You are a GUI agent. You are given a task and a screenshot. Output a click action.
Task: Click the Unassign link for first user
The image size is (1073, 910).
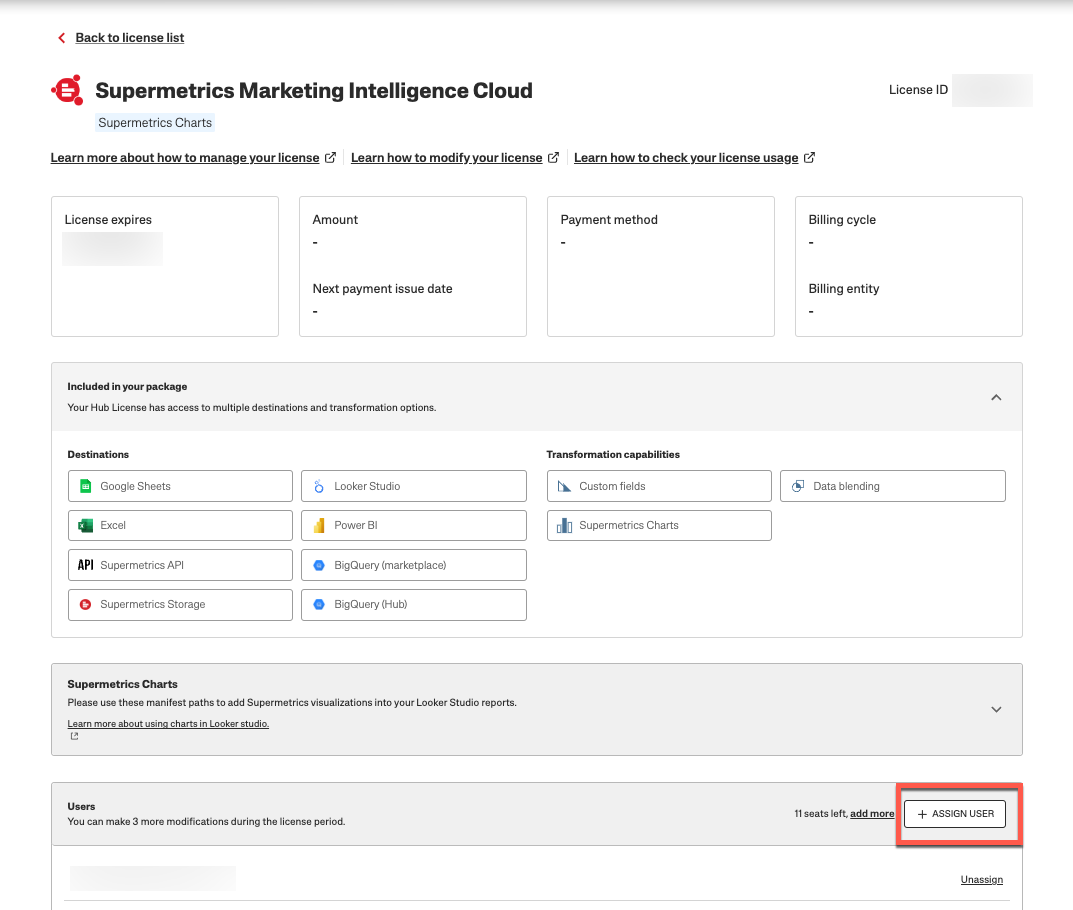click(x=981, y=880)
